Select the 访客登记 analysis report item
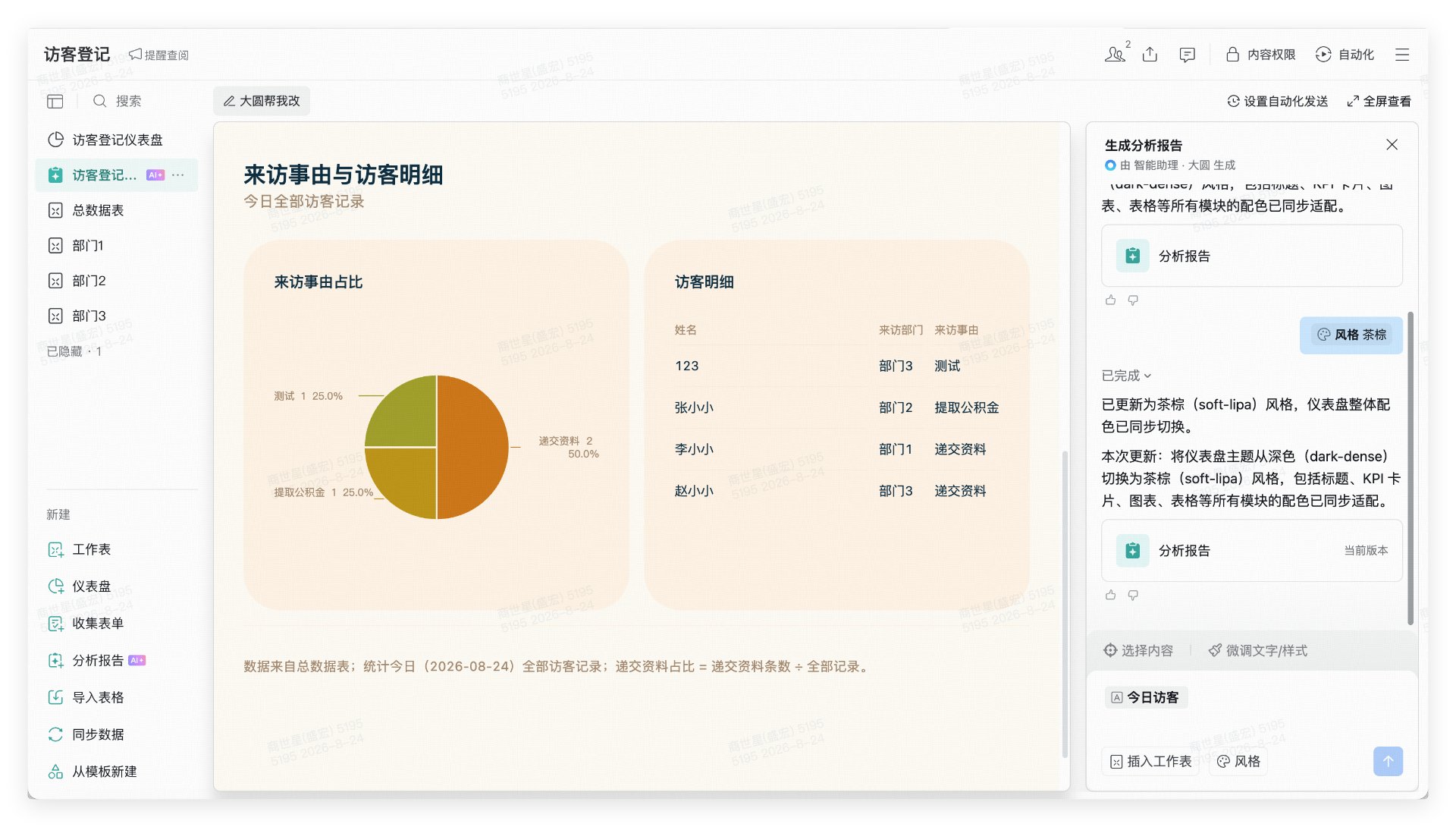 pyautogui.click(x=105, y=175)
